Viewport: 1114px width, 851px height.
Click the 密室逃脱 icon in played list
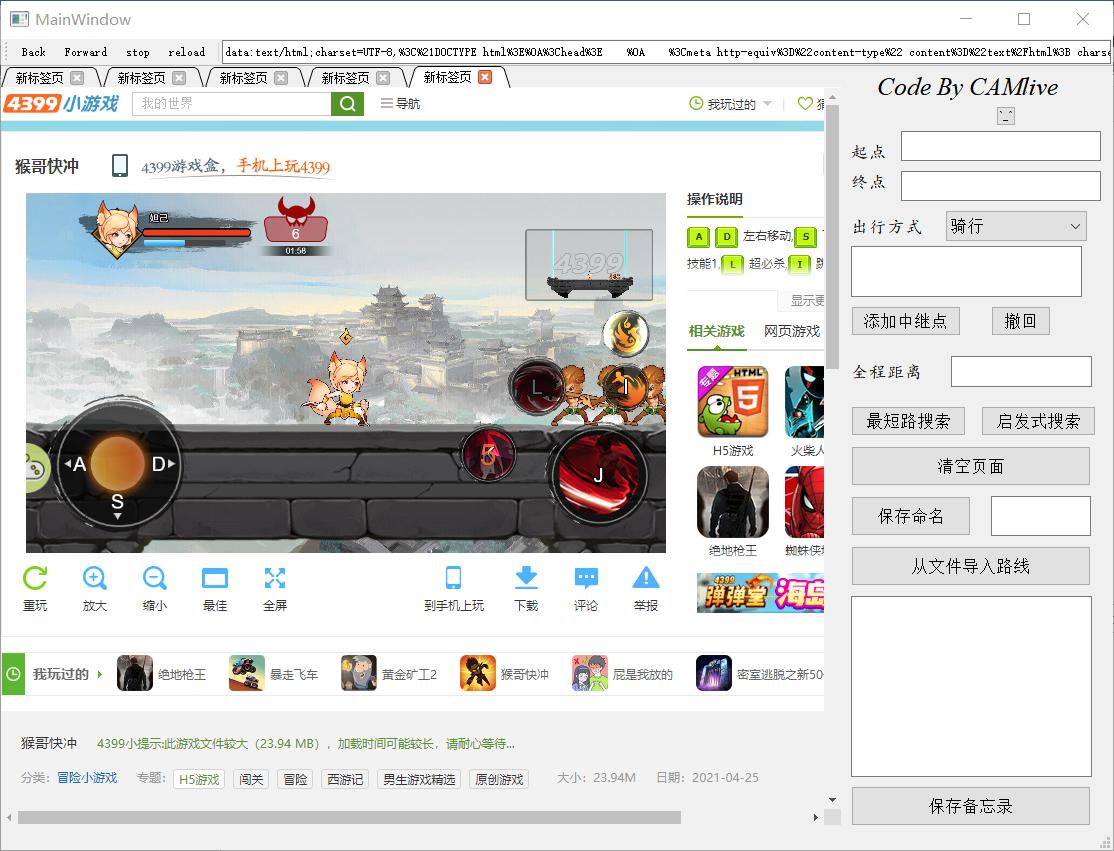tap(714, 673)
